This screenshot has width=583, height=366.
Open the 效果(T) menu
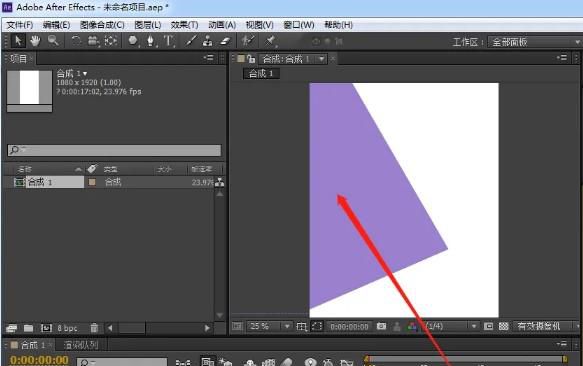[x=184, y=25]
